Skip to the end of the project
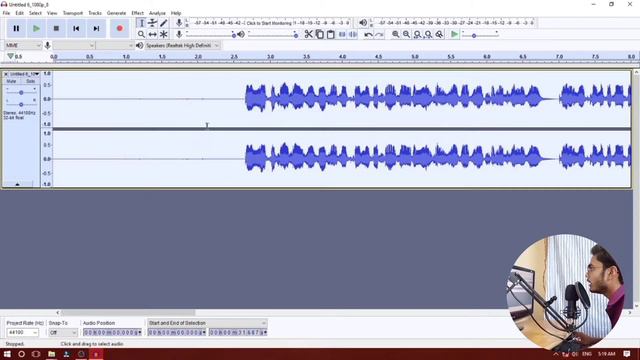 pos(96,29)
